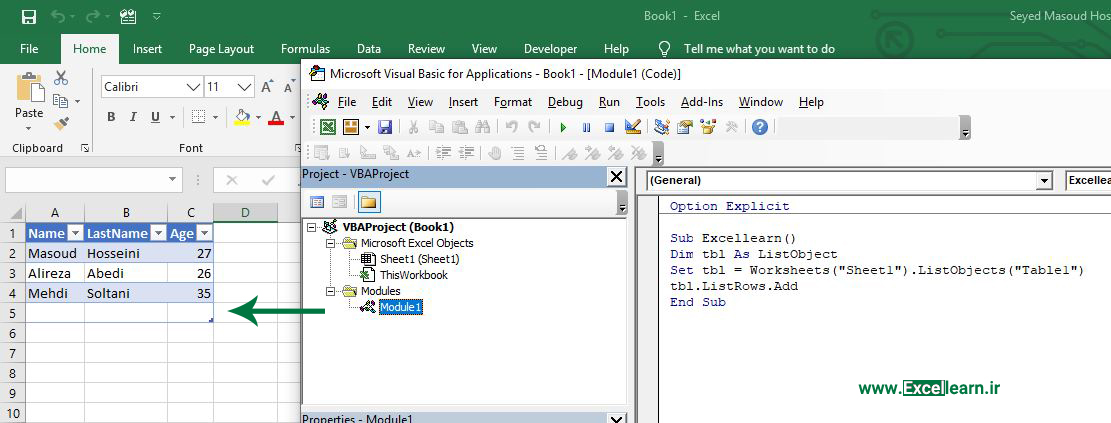Screen dimensions: 1111x423
Task: Collapse the Modules folder node
Action: point(329,291)
